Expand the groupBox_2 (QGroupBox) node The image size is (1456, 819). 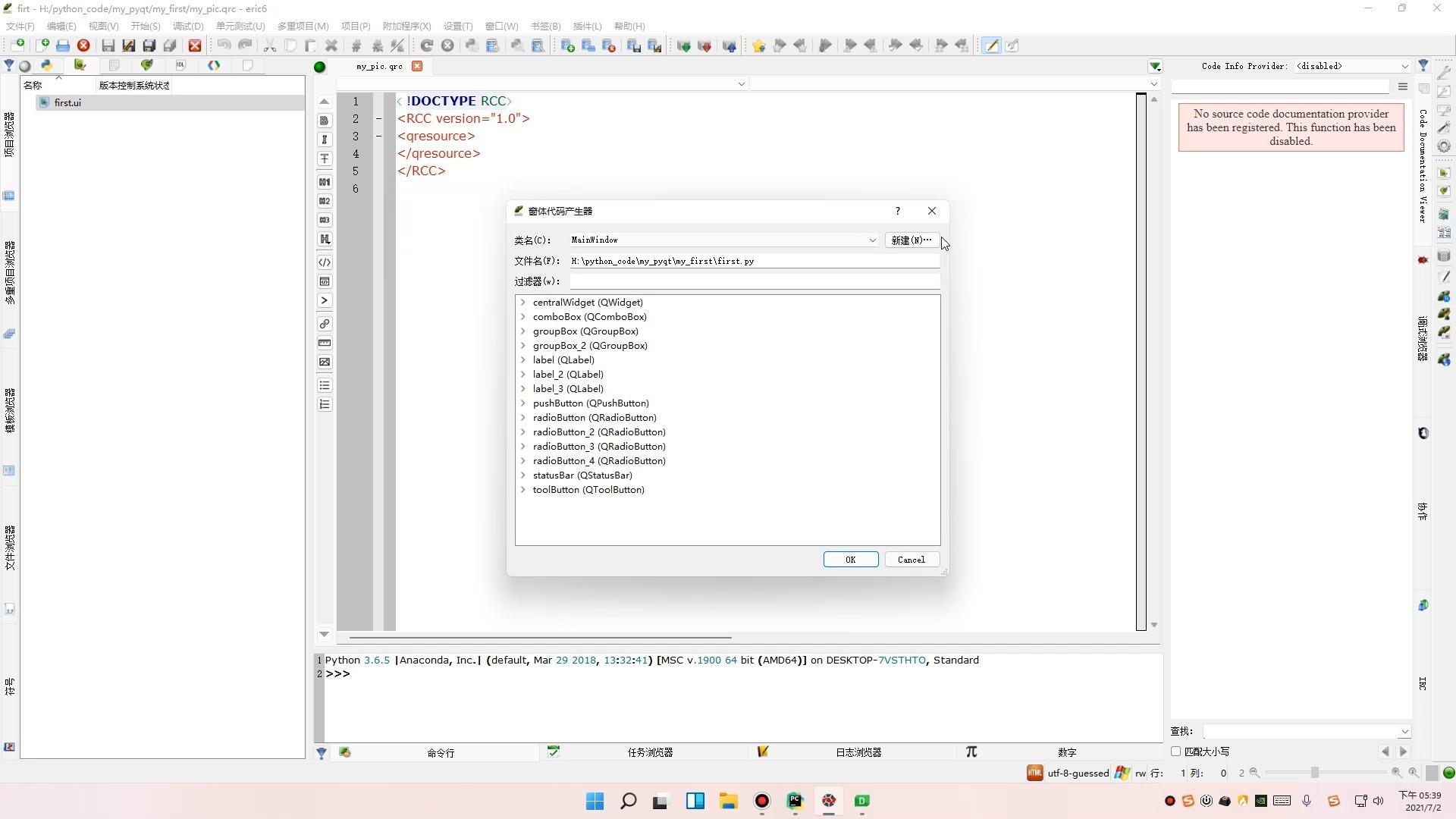(x=523, y=346)
